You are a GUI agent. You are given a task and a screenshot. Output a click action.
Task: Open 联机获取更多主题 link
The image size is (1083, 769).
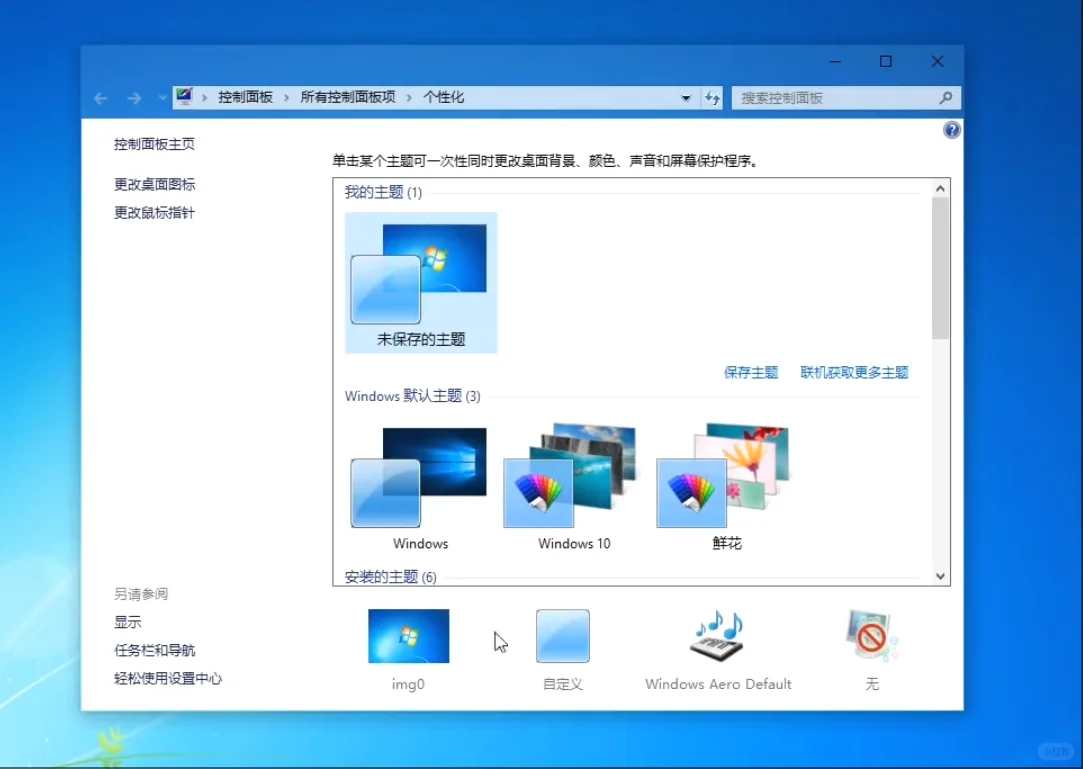(x=855, y=371)
